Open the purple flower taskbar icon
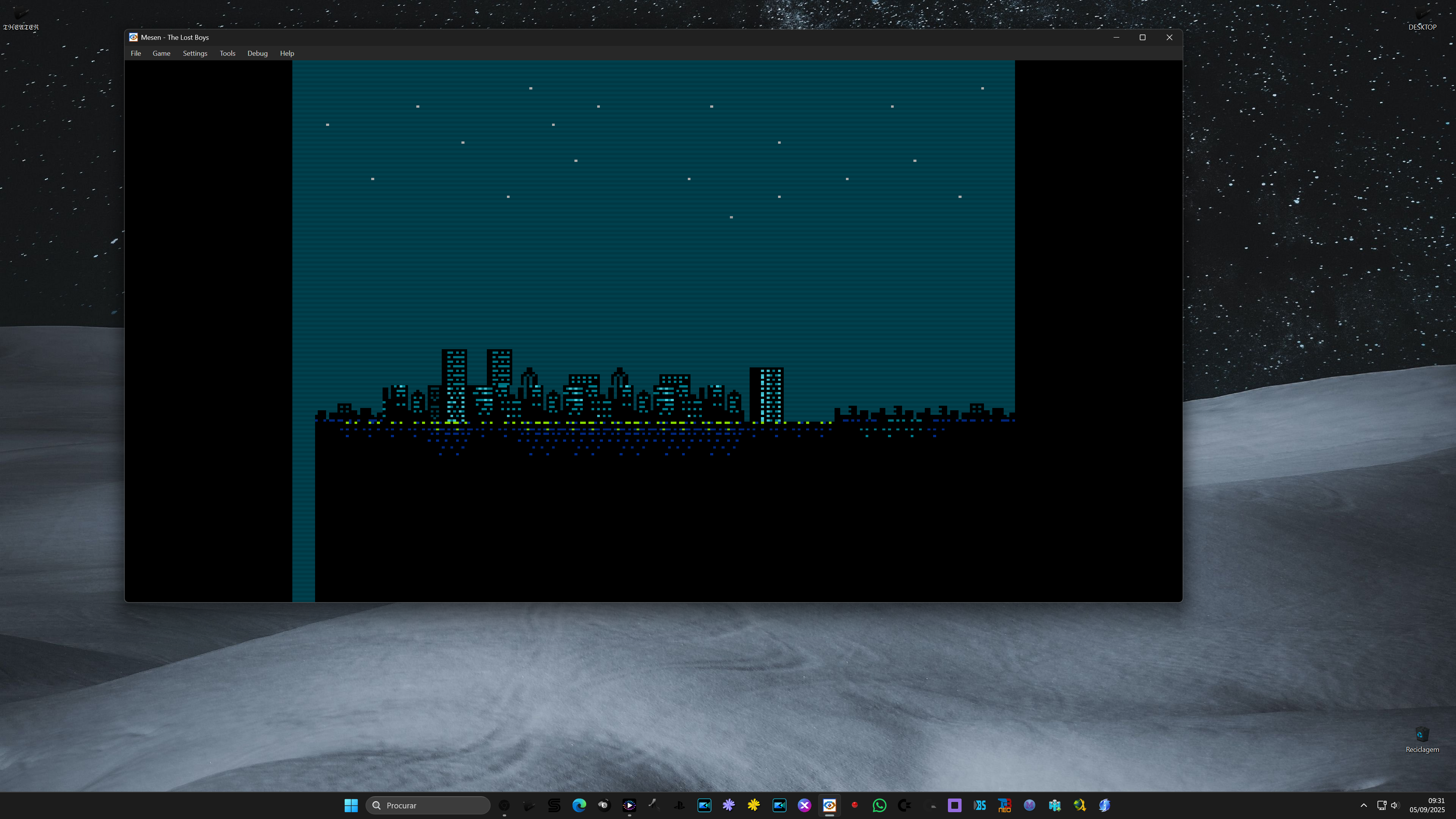 pyautogui.click(x=729, y=805)
